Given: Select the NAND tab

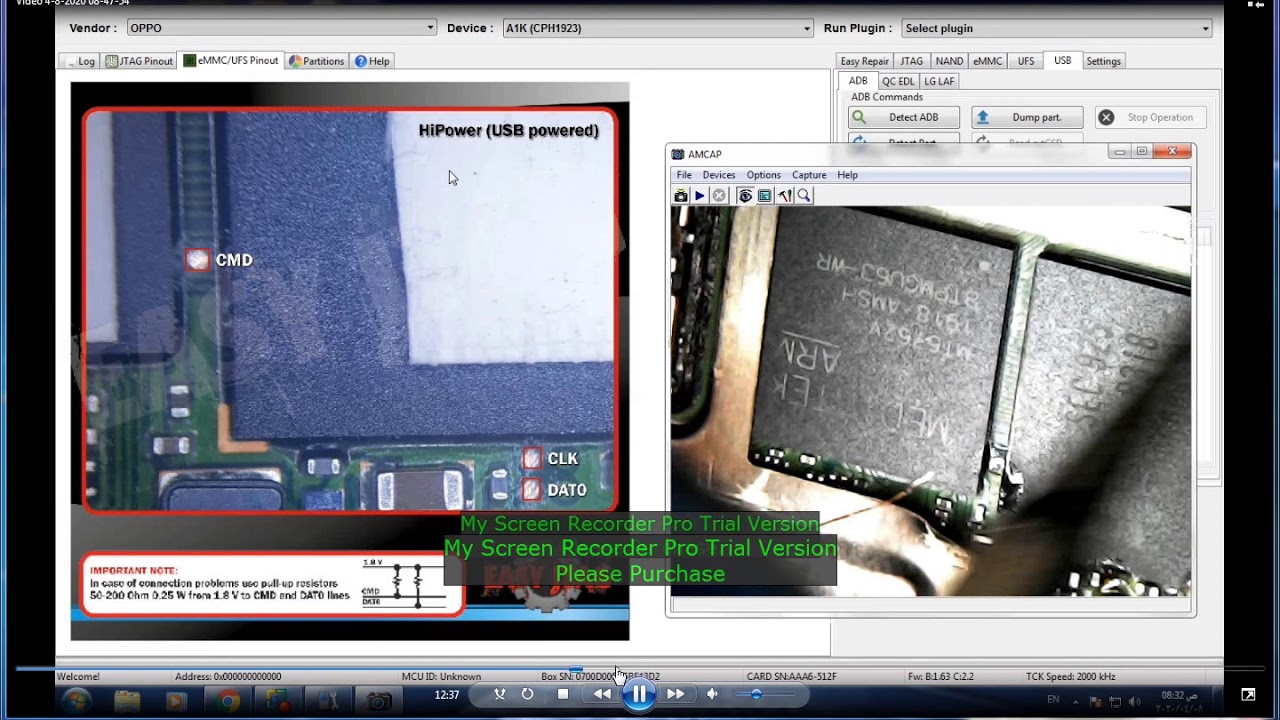Looking at the screenshot, I should [x=949, y=61].
